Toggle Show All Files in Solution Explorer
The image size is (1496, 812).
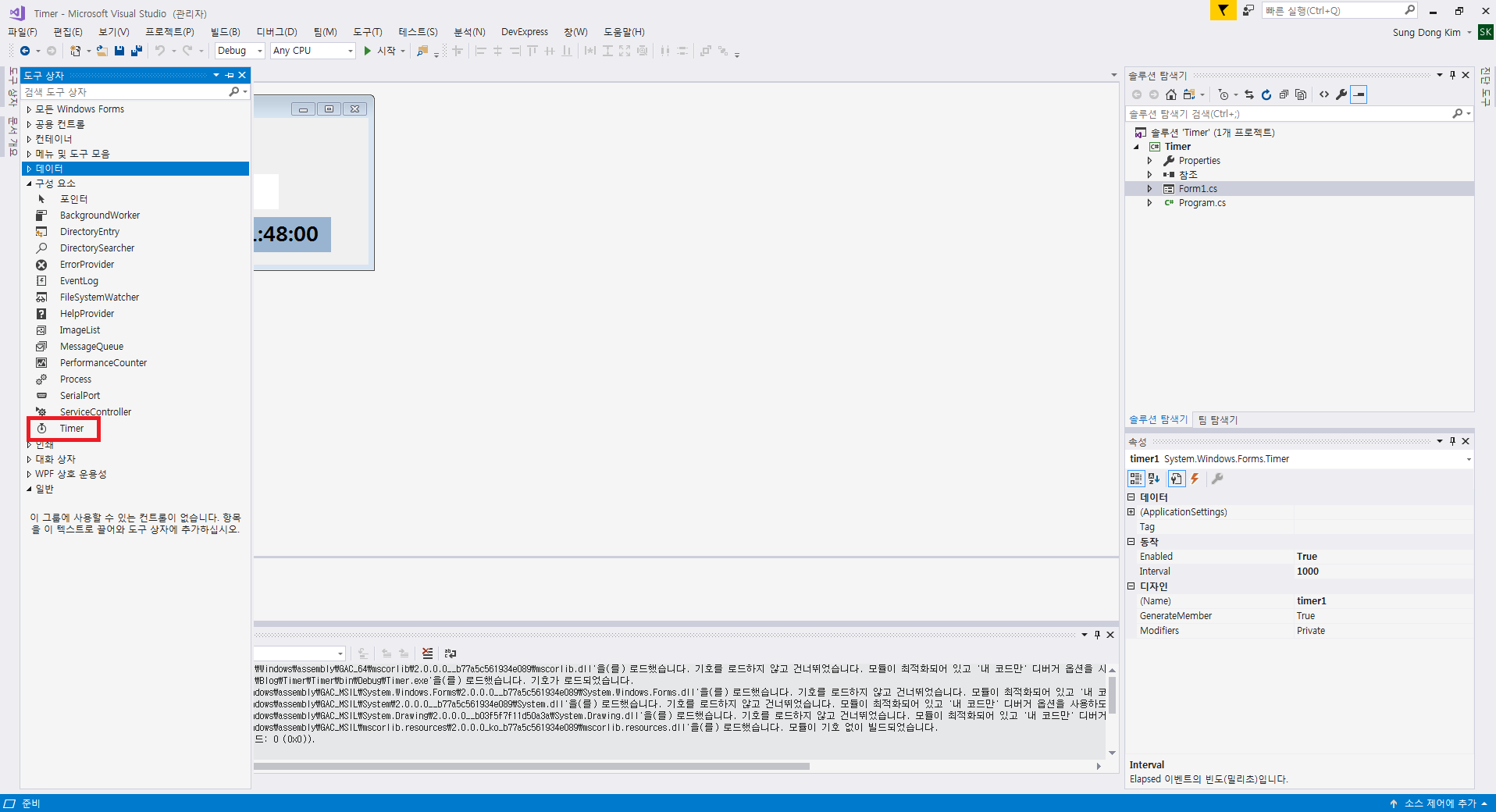pyautogui.click(x=1301, y=94)
